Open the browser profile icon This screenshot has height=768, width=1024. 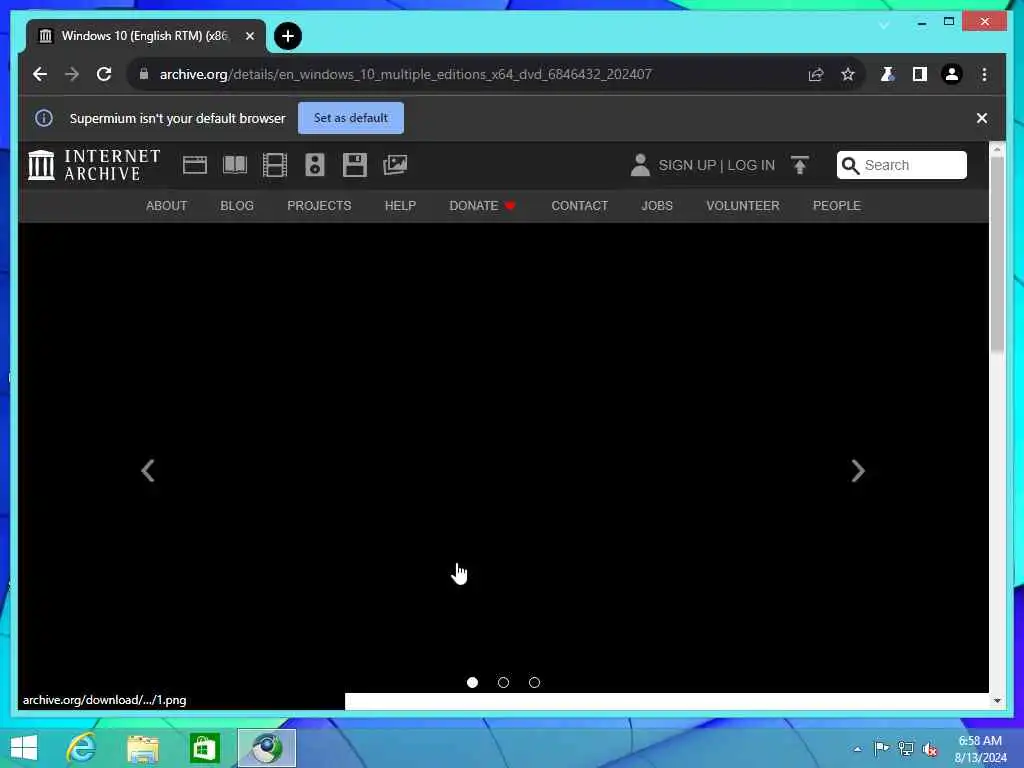[952, 74]
